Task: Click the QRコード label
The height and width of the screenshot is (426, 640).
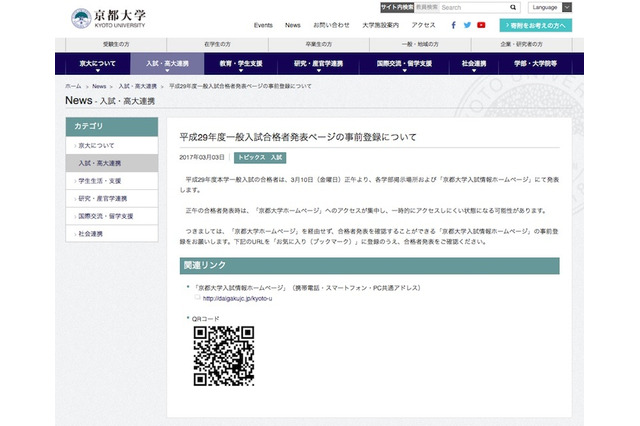Action: 205,319
